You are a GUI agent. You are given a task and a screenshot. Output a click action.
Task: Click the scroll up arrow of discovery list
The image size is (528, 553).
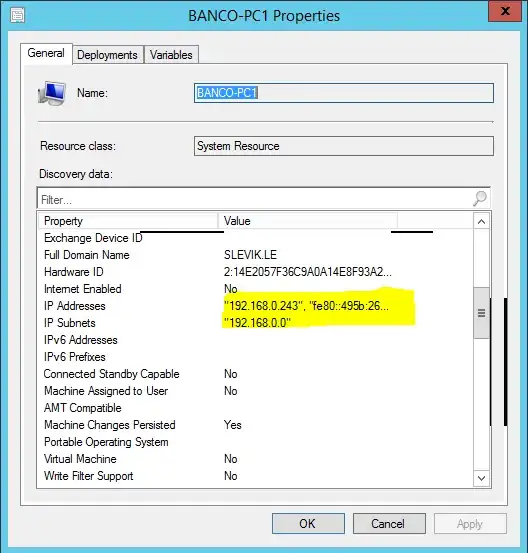[481, 221]
